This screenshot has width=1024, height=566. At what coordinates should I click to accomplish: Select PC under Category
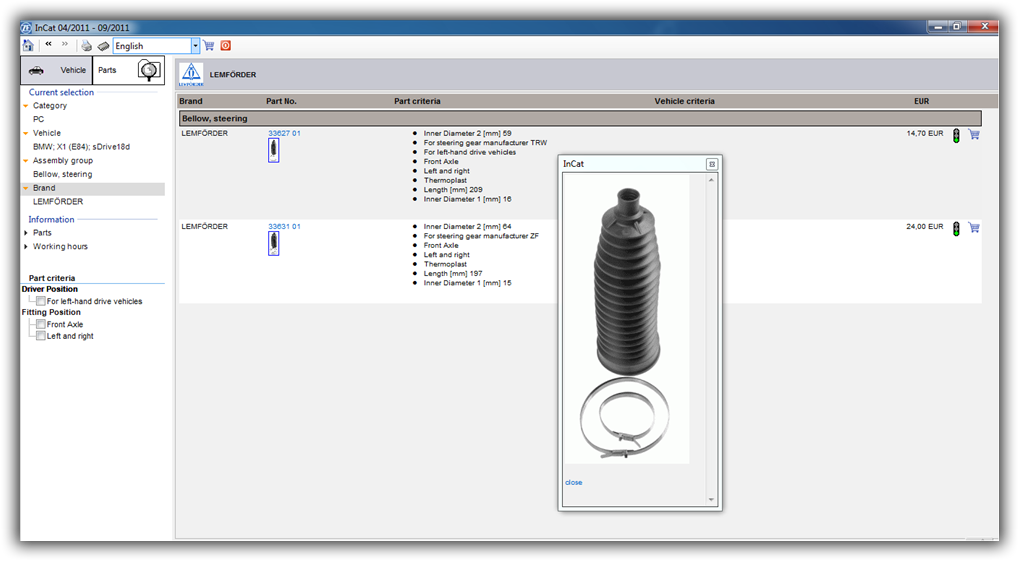click(39, 119)
